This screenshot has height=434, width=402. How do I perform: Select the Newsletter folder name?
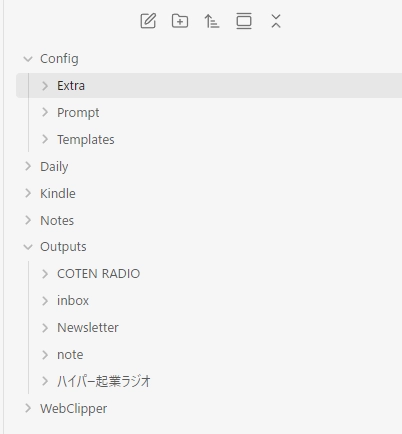[88, 328]
